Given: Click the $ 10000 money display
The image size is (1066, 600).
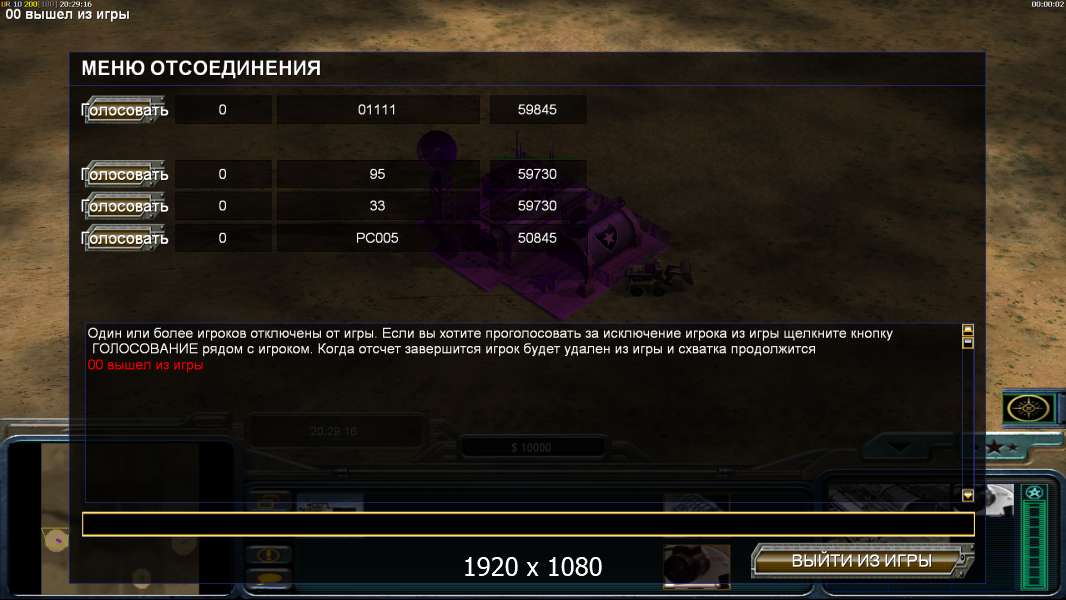Looking at the screenshot, I should (x=532, y=447).
